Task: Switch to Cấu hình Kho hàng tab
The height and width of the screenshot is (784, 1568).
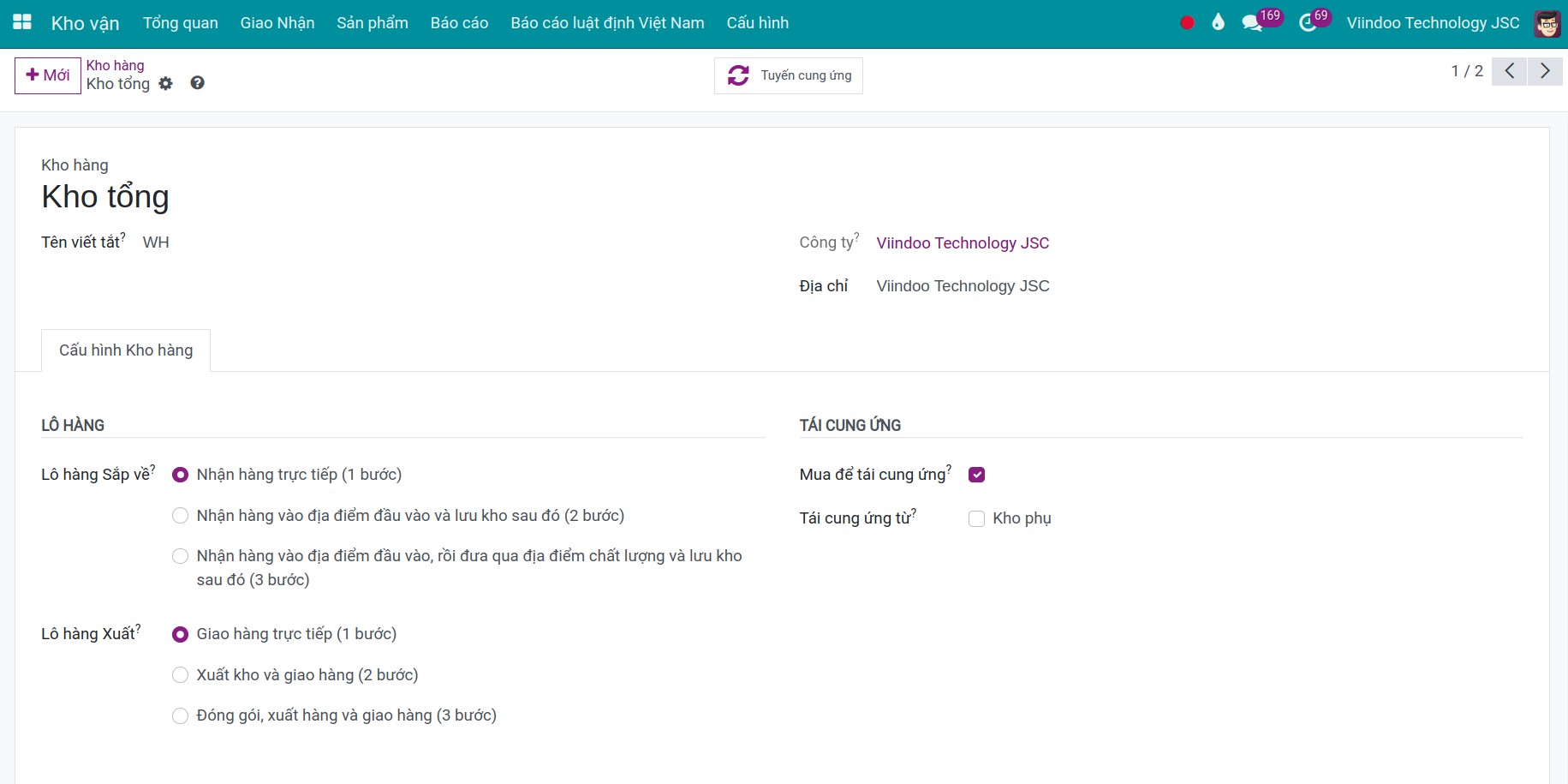Action: tap(126, 350)
